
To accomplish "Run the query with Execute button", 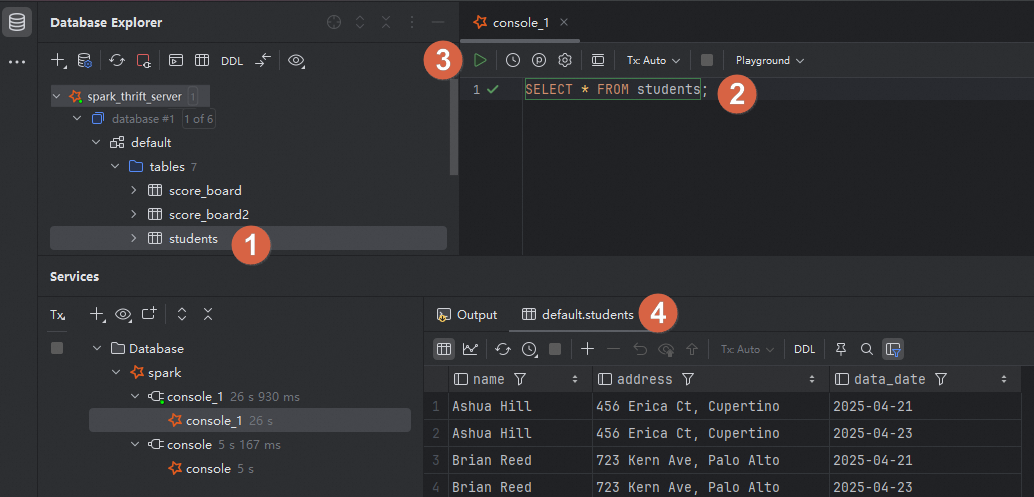I will click(x=480, y=60).
